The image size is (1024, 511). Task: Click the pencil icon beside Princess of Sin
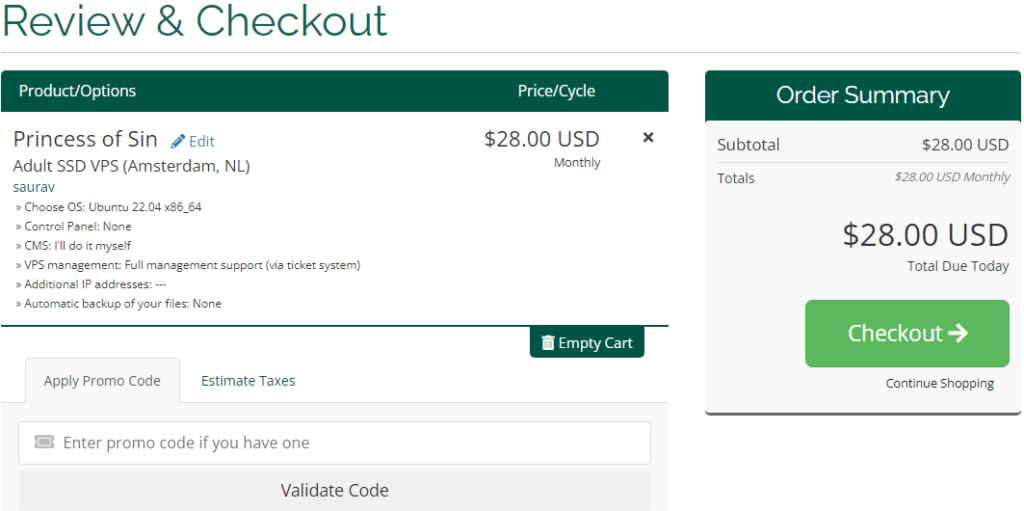178,141
